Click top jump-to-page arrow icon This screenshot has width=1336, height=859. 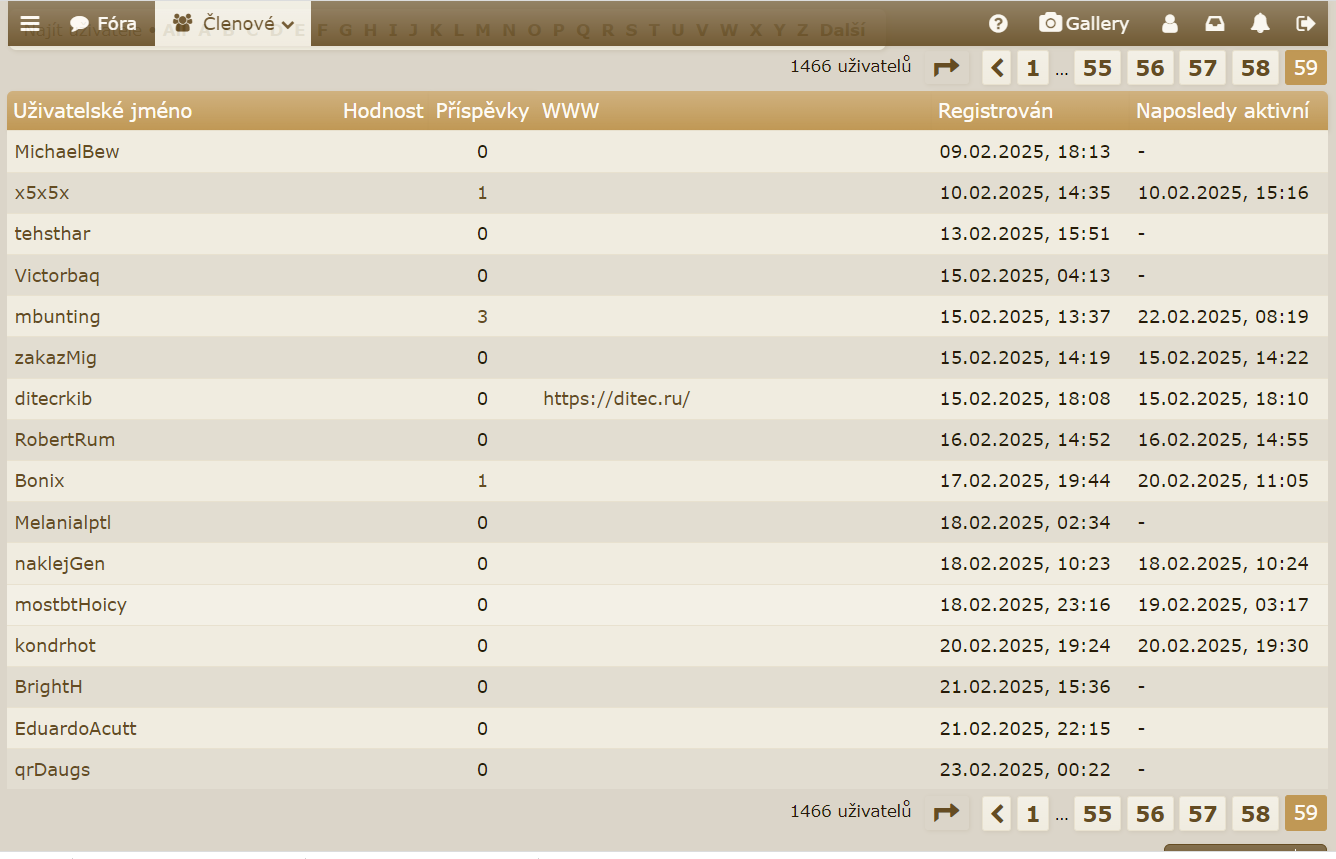tap(946, 68)
